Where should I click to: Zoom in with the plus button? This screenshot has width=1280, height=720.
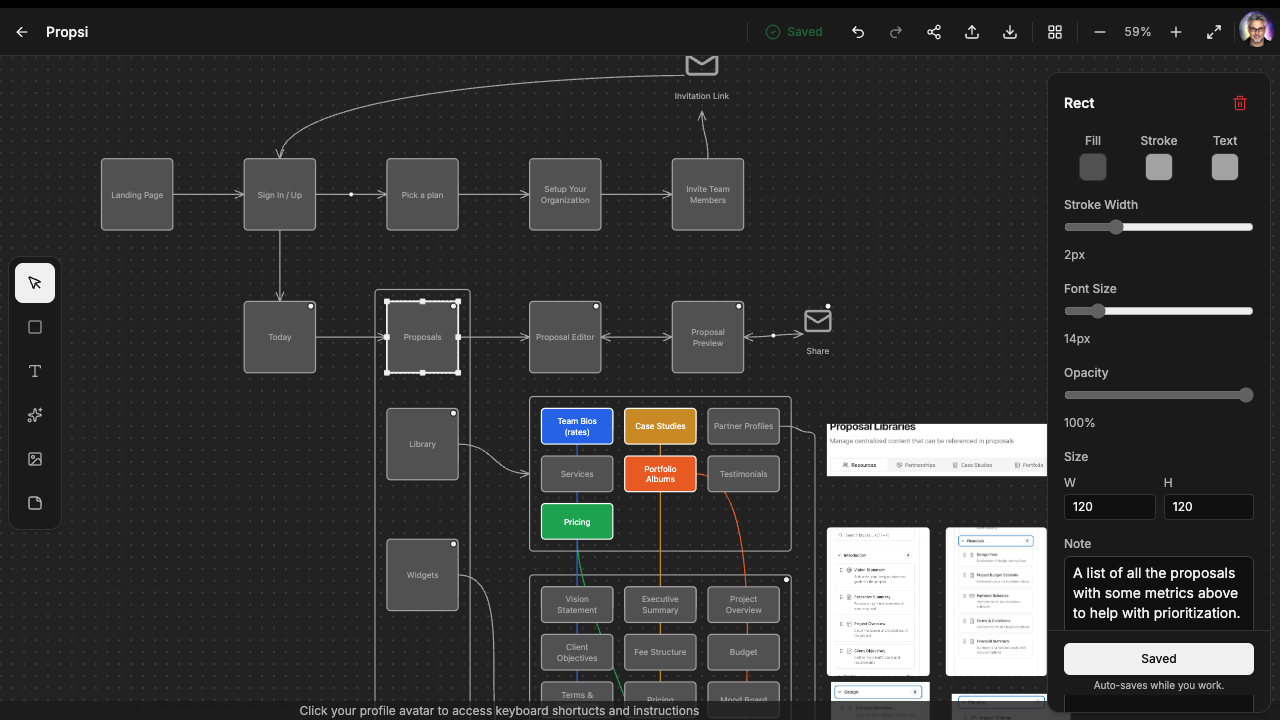1176,32
